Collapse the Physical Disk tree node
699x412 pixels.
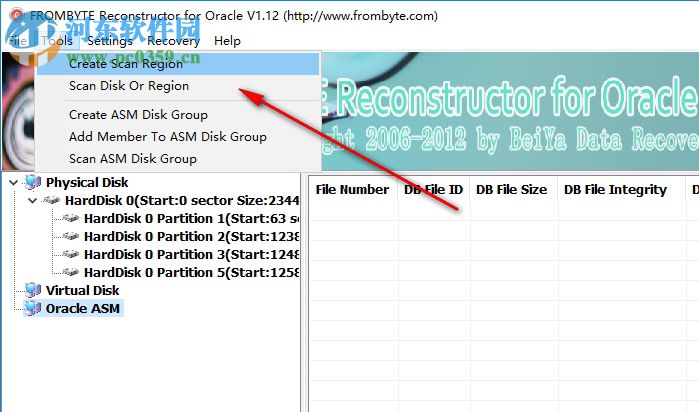coord(14,182)
